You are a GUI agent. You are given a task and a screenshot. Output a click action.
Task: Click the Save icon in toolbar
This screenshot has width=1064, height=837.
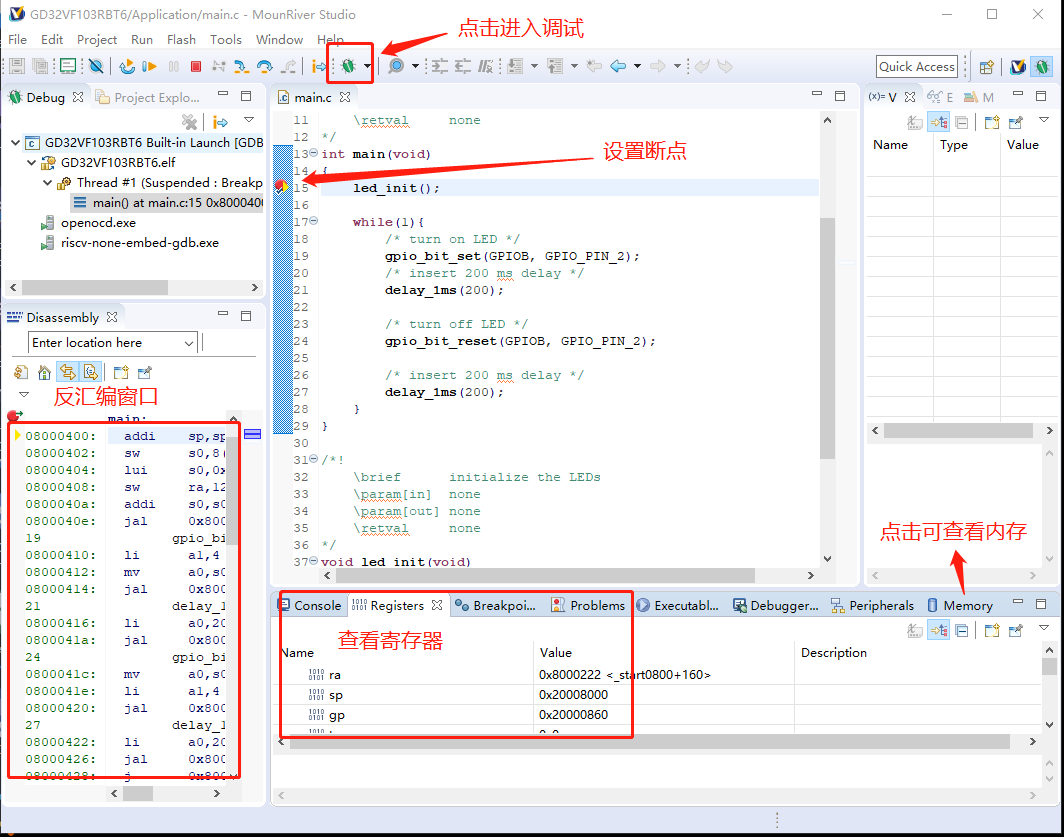click(17, 66)
